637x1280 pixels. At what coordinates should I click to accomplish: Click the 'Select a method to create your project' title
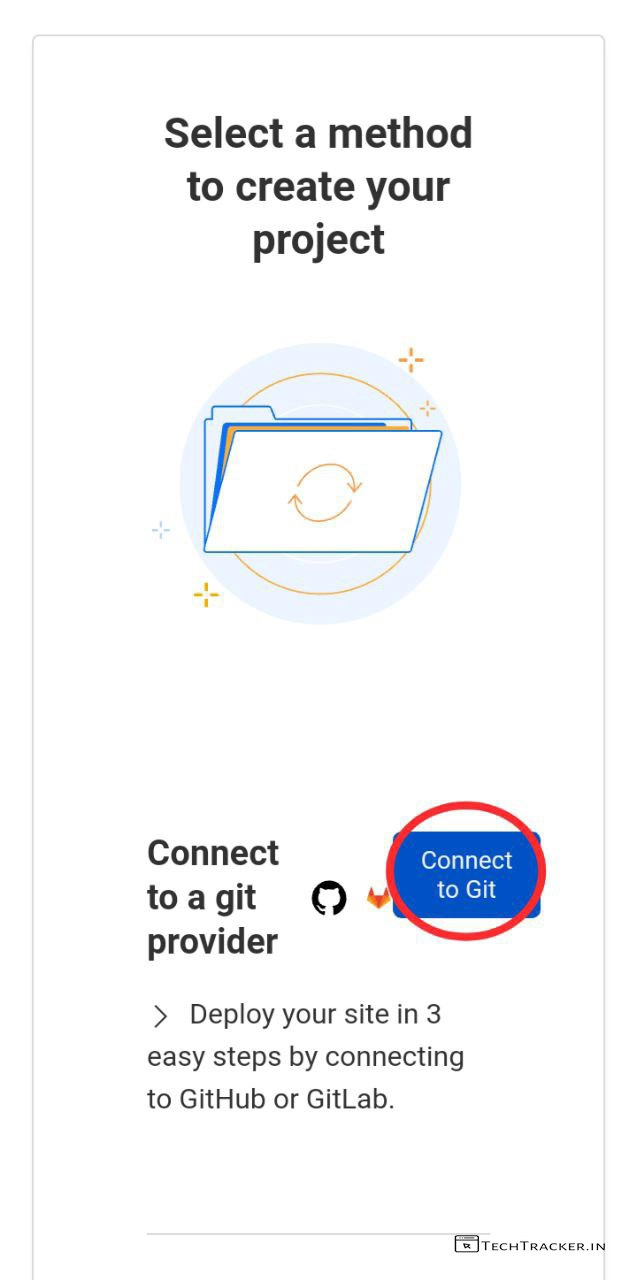[318, 186]
